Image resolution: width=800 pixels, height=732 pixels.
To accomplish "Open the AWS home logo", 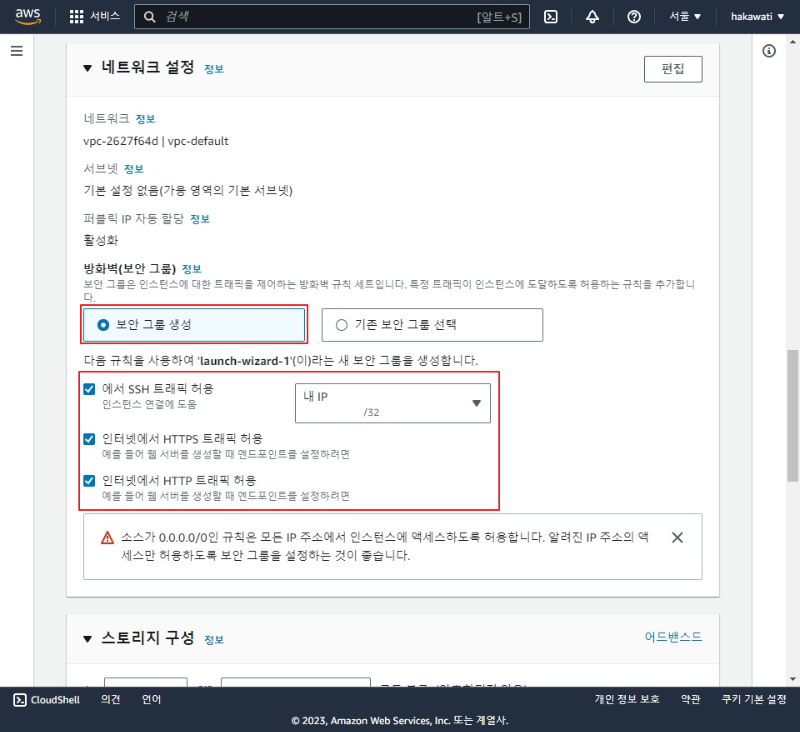I will pyautogui.click(x=27, y=15).
